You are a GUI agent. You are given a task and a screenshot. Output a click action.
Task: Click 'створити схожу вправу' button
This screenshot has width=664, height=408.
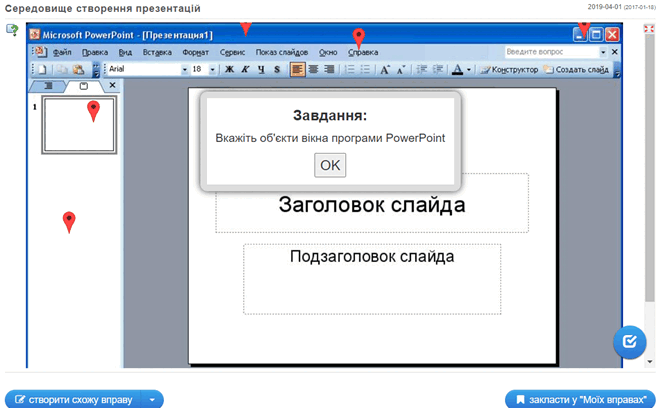coord(74,400)
